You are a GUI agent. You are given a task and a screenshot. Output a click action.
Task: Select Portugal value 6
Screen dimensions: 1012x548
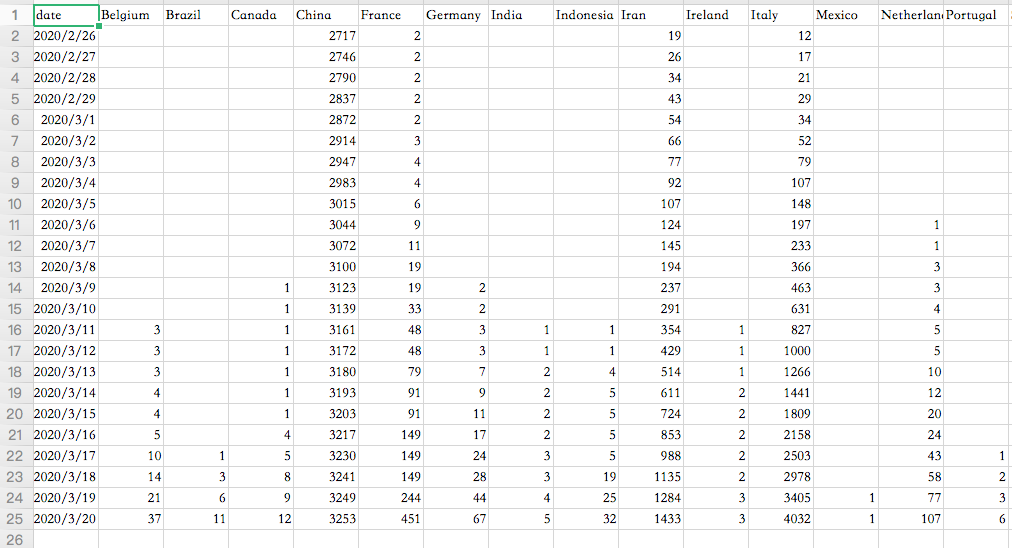point(977,519)
